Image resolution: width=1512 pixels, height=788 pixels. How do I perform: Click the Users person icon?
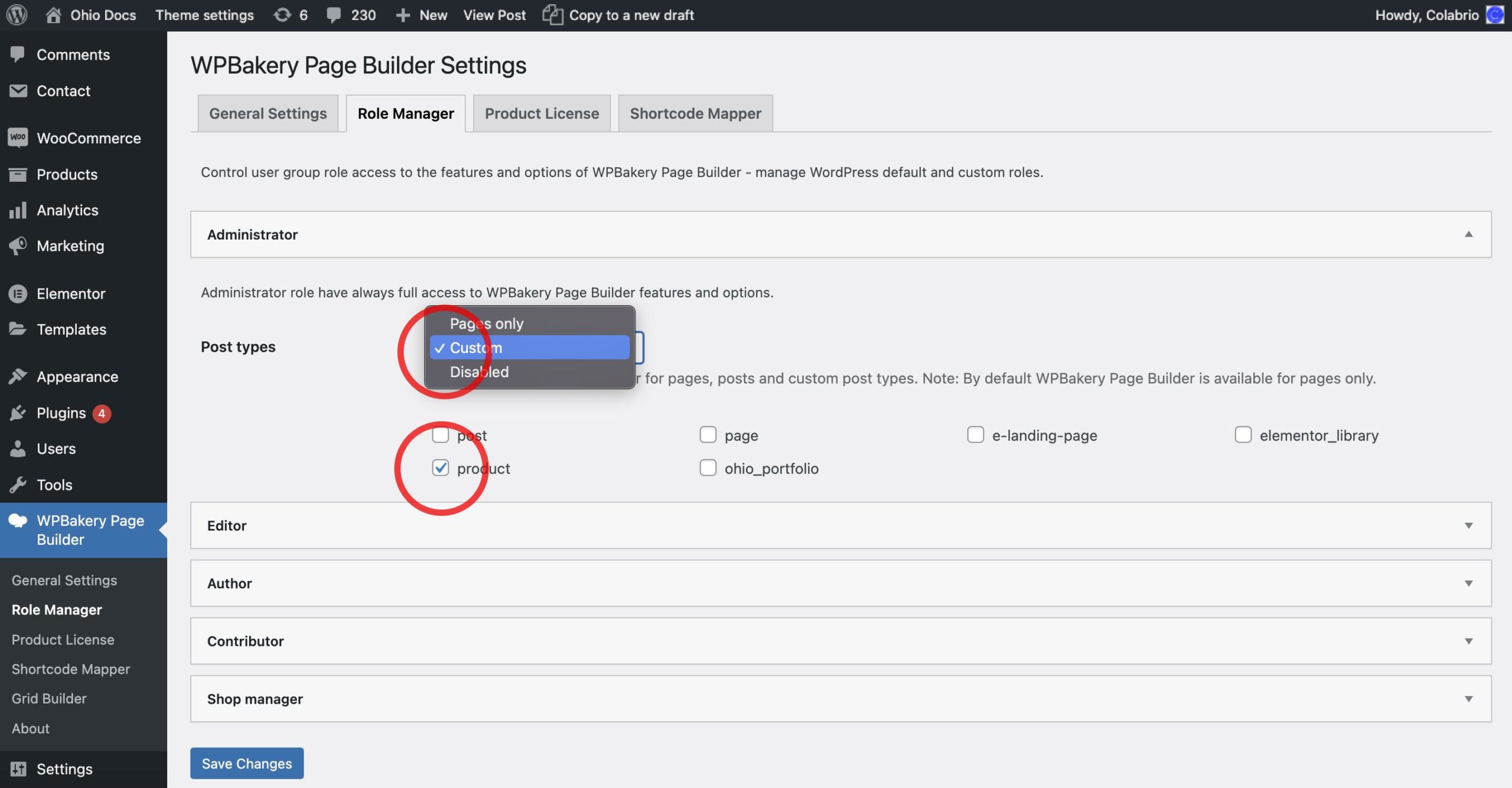pyautogui.click(x=18, y=449)
